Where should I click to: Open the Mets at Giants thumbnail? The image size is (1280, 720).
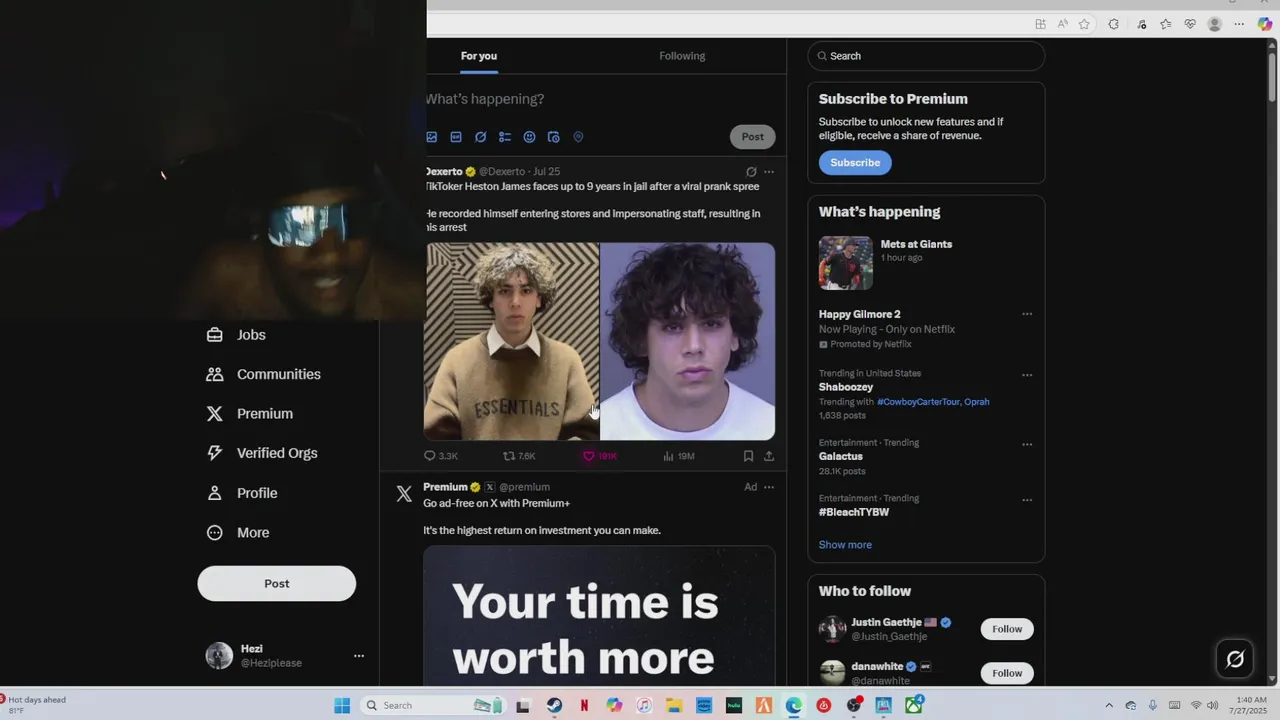[846, 263]
